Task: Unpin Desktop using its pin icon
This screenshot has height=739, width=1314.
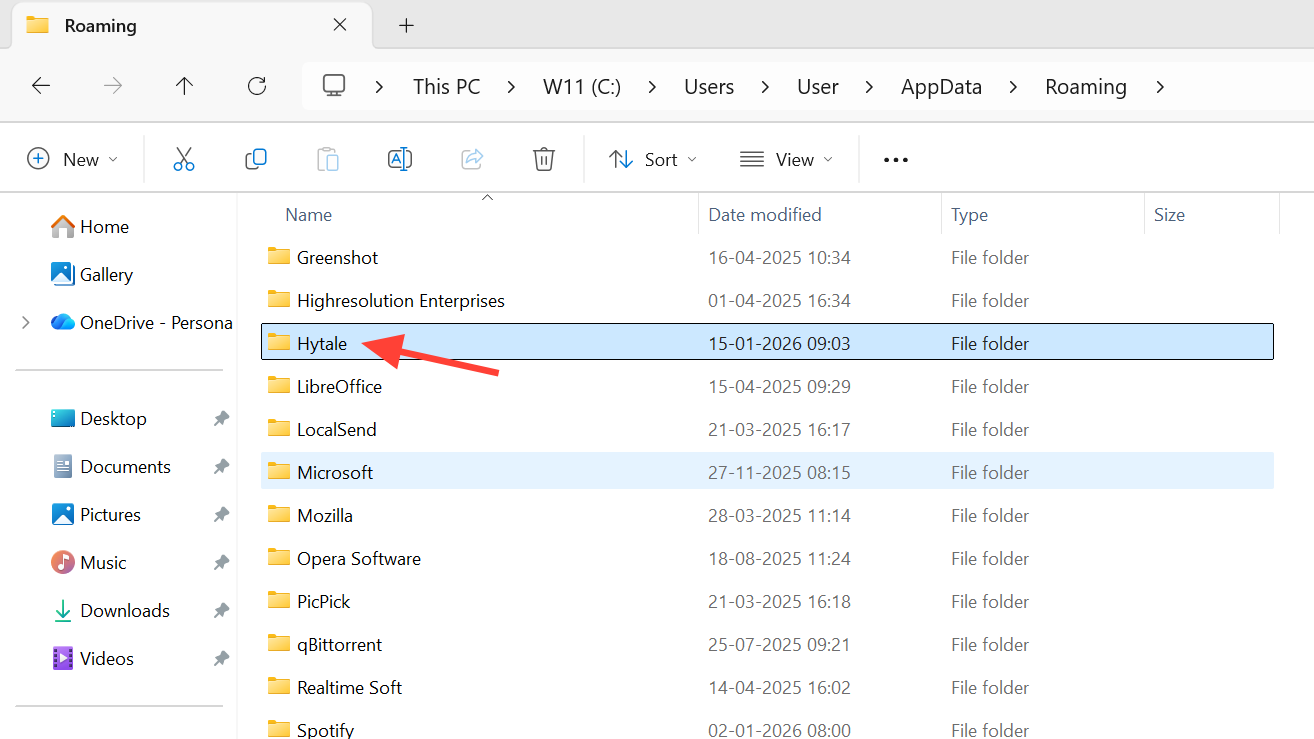Action: [x=221, y=419]
